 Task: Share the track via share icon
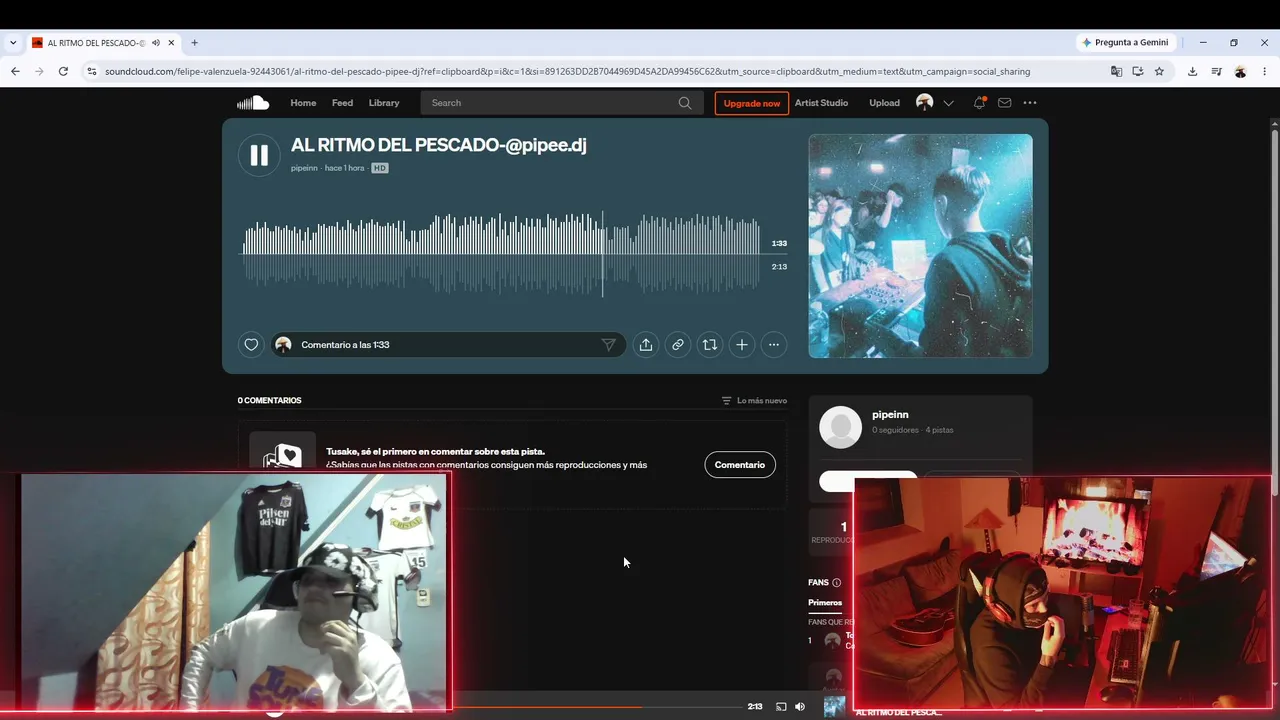point(646,345)
